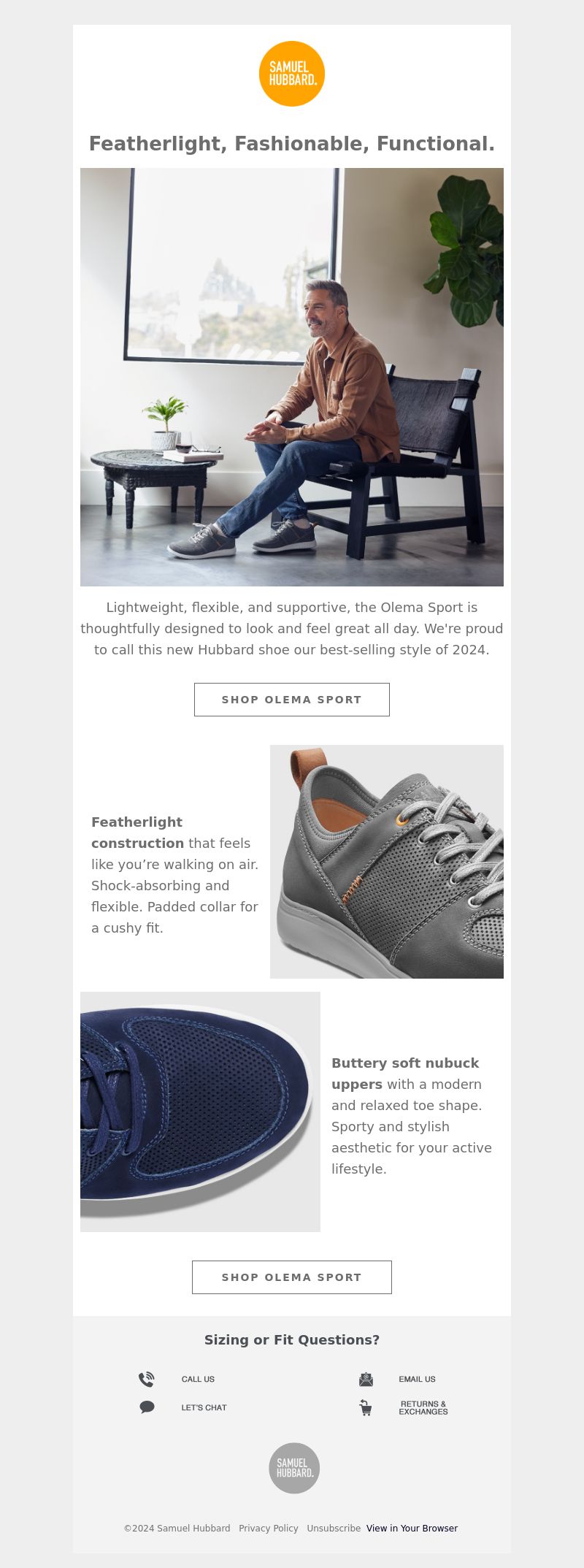The width and height of the screenshot is (584, 1568).
Task: Click the cart Returns & Exchanges icon
Action: (x=366, y=1407)
